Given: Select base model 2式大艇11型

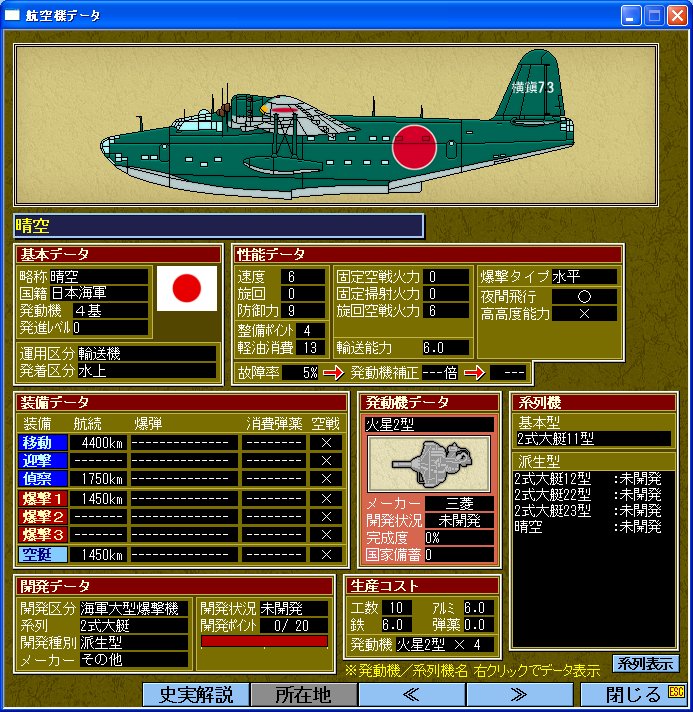Looking at the screenshot, I should click(594, 439).
